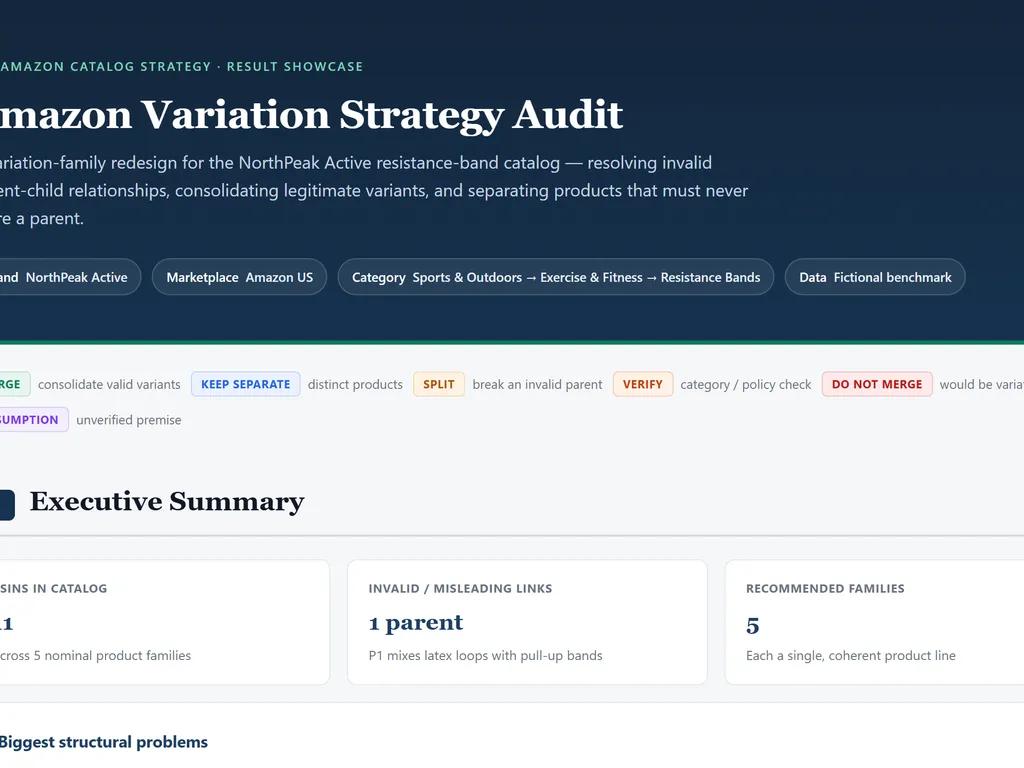Click the VERIFY legend badge
Image resolution: width=1024 pixels, height=768 pixels.
click(x=643, y=384)
